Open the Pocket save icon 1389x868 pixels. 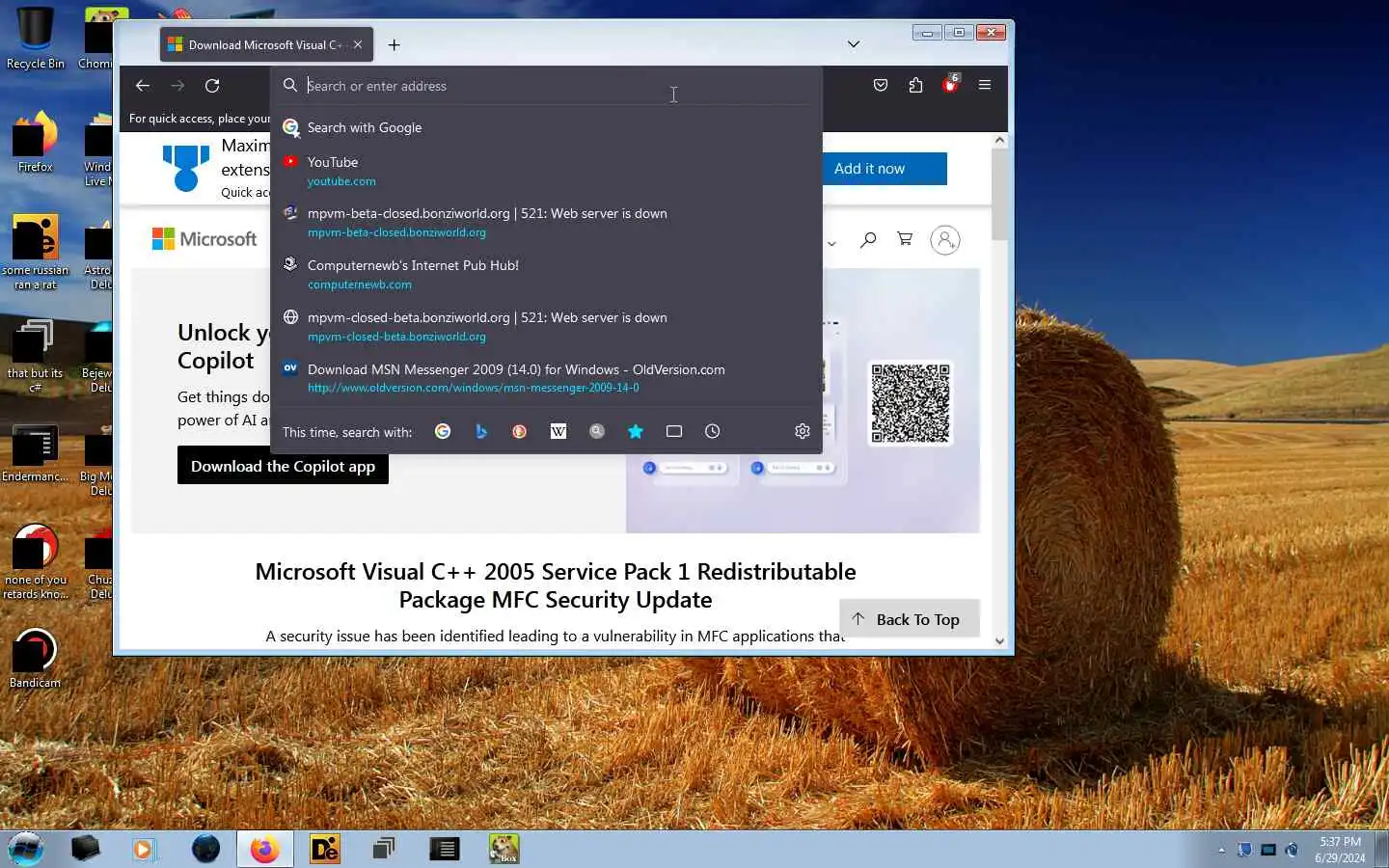tap(881, 85)
